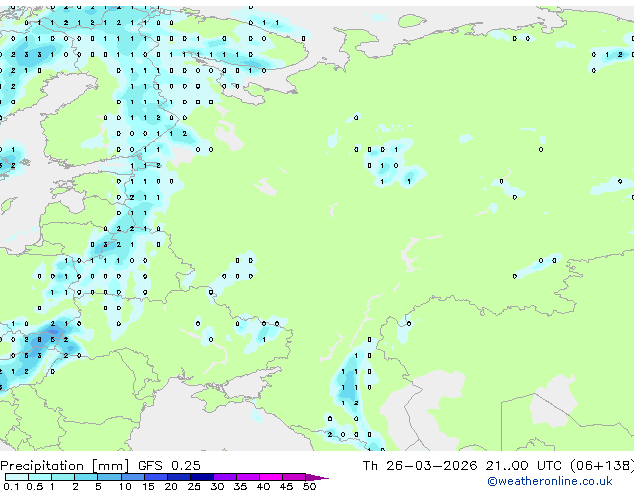Viewport: 634px width, 490px height.
Task: Click the legend label '0.1'
Action: pyautogui.click(x=11, y=486)
